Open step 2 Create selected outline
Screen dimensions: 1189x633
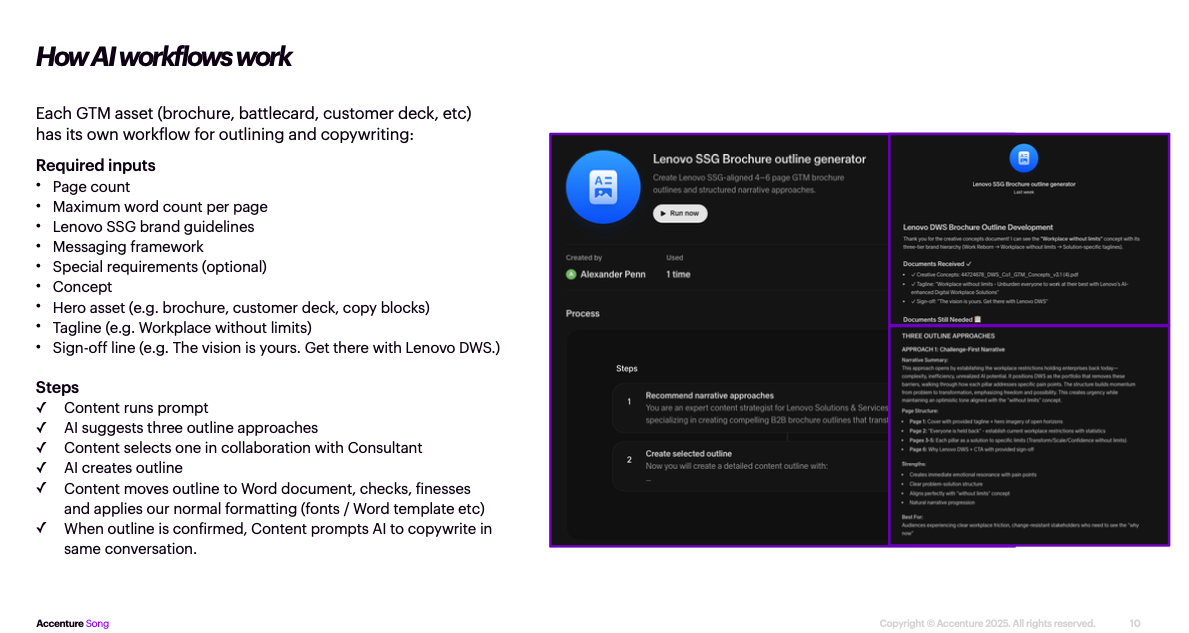click(751, 465)
